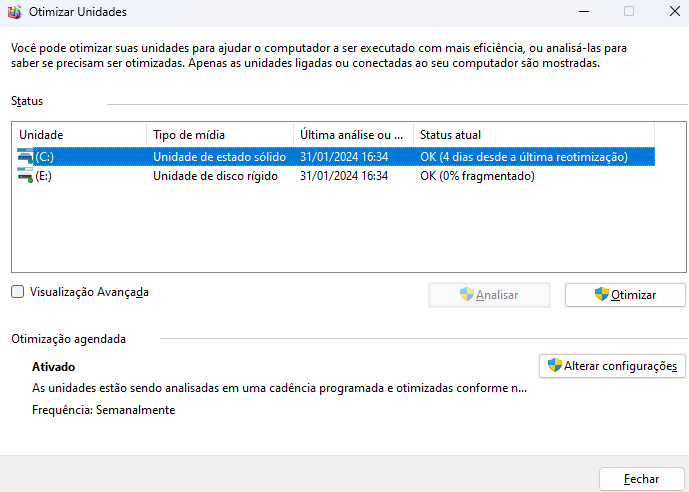The image size is (689, 492).
Task: Click the date 31/01/2024 16:34 in E: row
Action: (x=344, y=176)
